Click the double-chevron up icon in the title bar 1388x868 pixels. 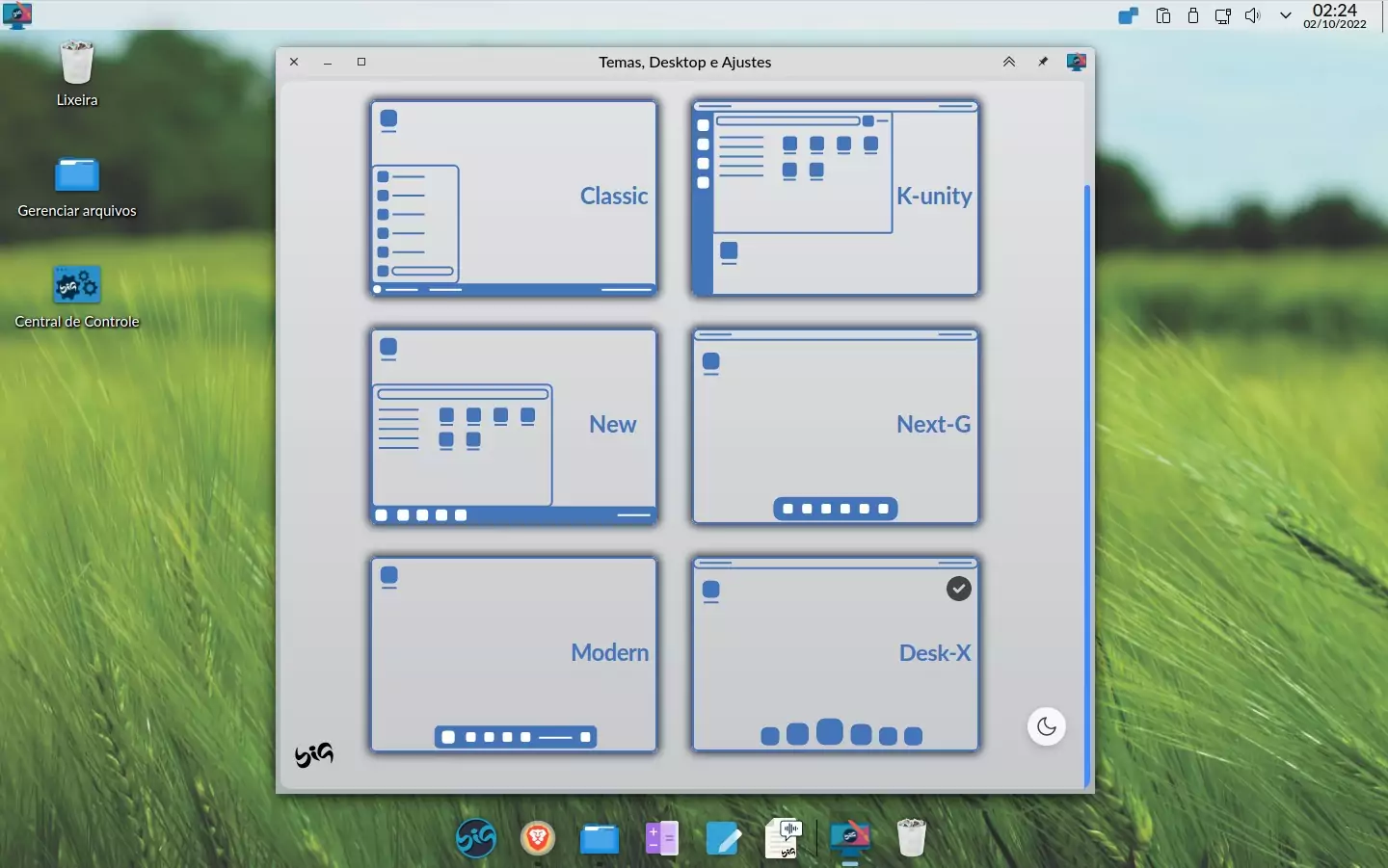(x=1009, y=62)
